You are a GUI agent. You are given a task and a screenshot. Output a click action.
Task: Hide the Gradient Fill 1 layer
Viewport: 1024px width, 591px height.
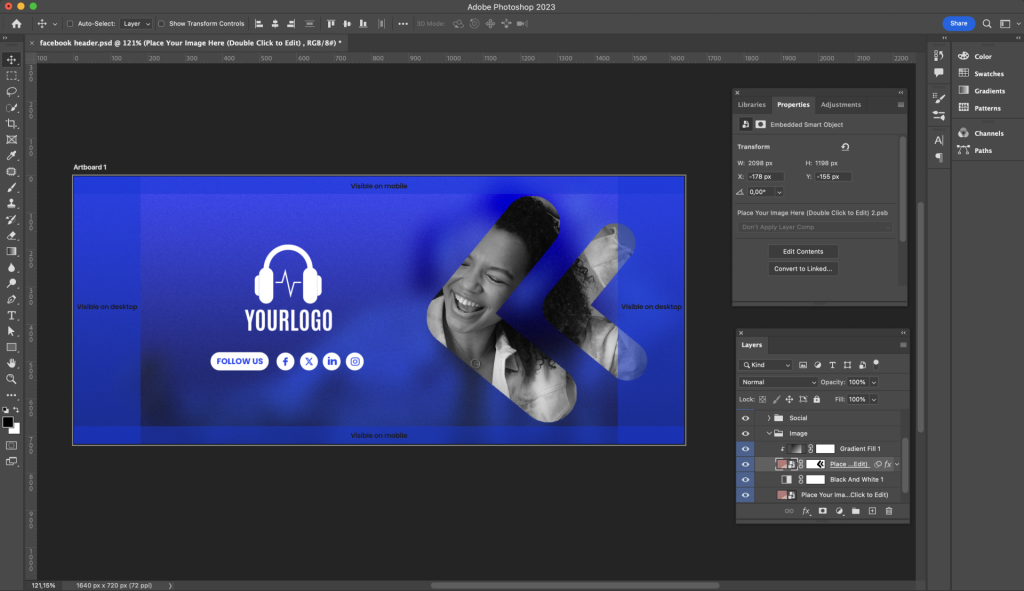click(x=745, y=449)
